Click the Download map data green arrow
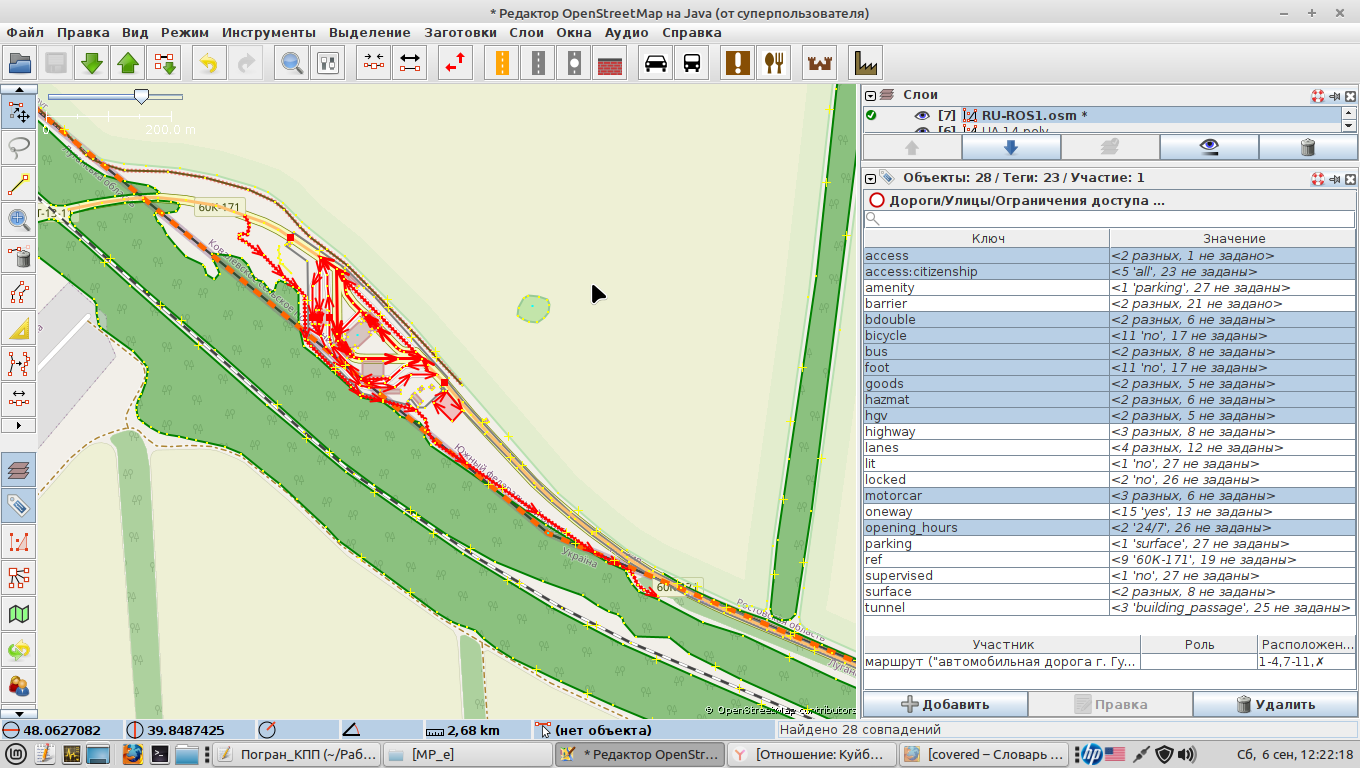 [92, 63]
